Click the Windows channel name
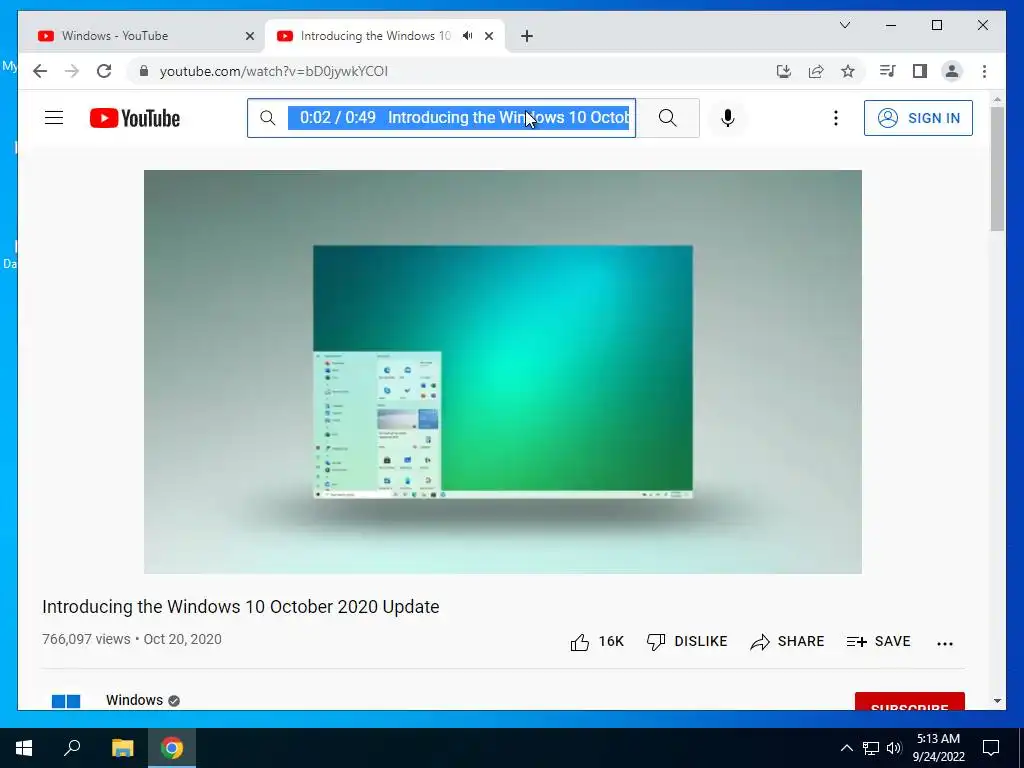 click(x=135, y=700)
